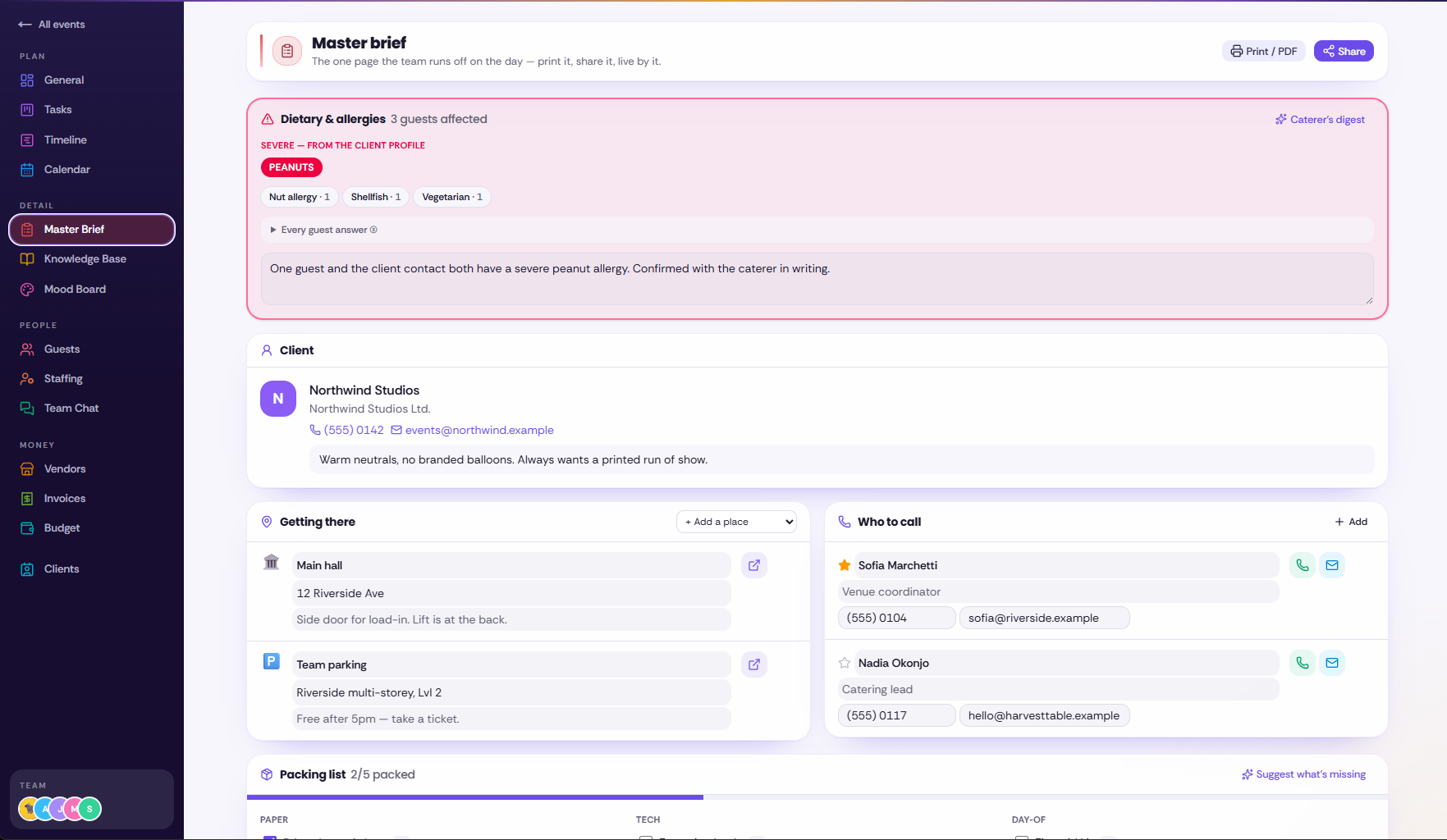Open Knowledge Base page
This screenshot has width=1447, height=840.
[x=92, y=259]
